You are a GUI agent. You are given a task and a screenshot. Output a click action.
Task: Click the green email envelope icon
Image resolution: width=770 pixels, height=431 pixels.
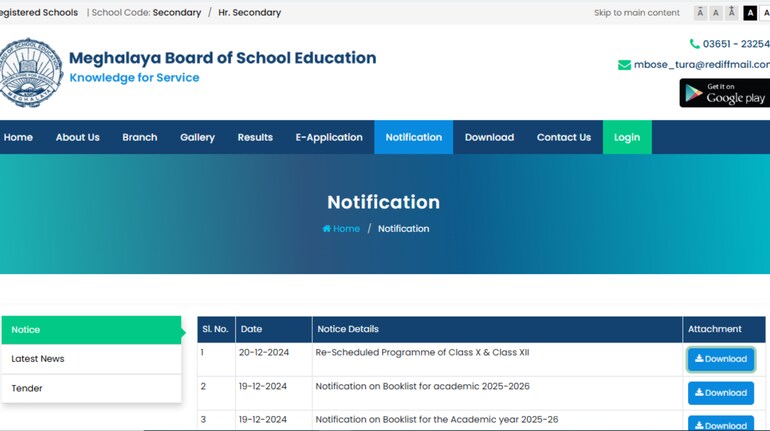click(624, 65)
